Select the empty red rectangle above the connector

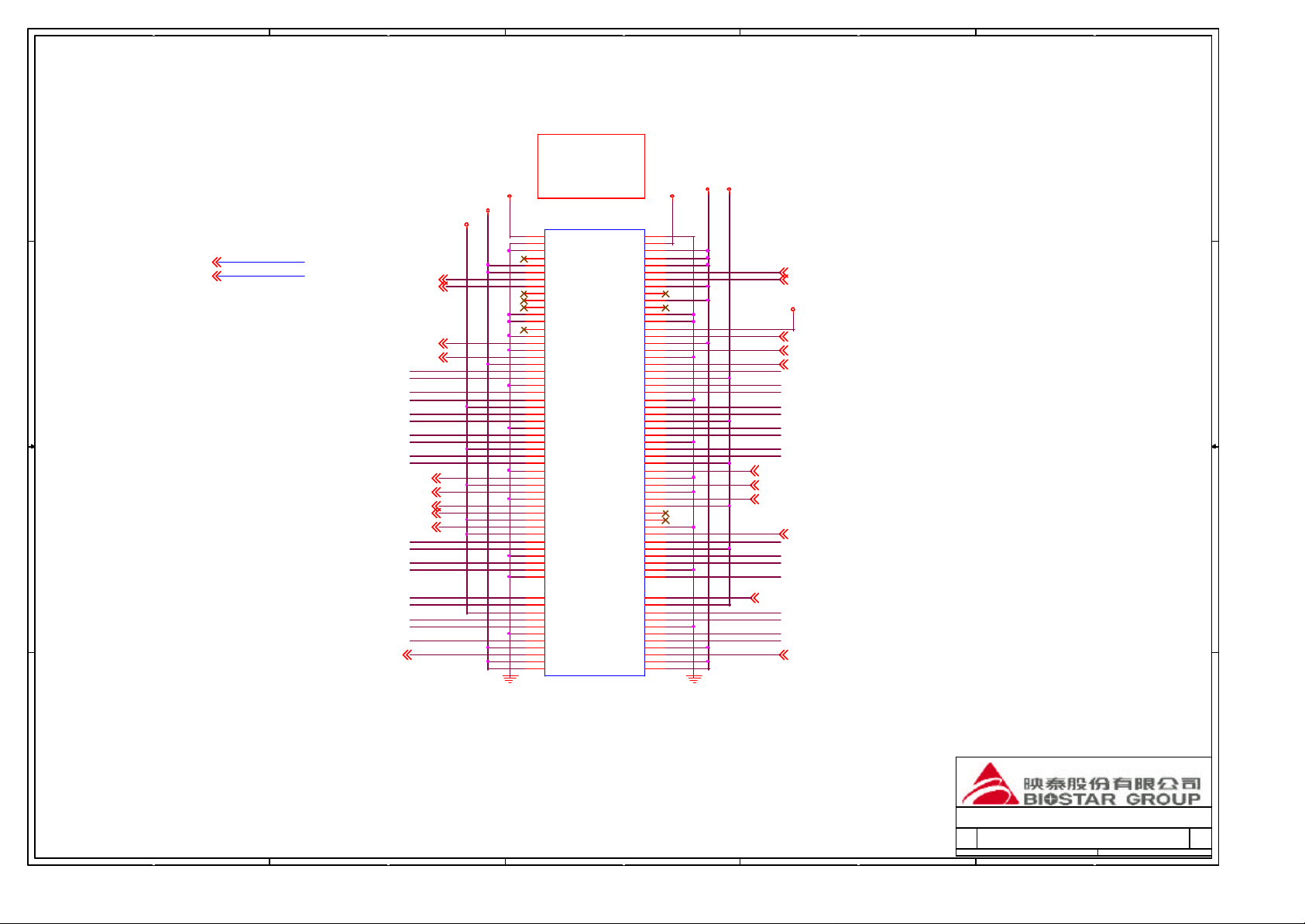591,166
